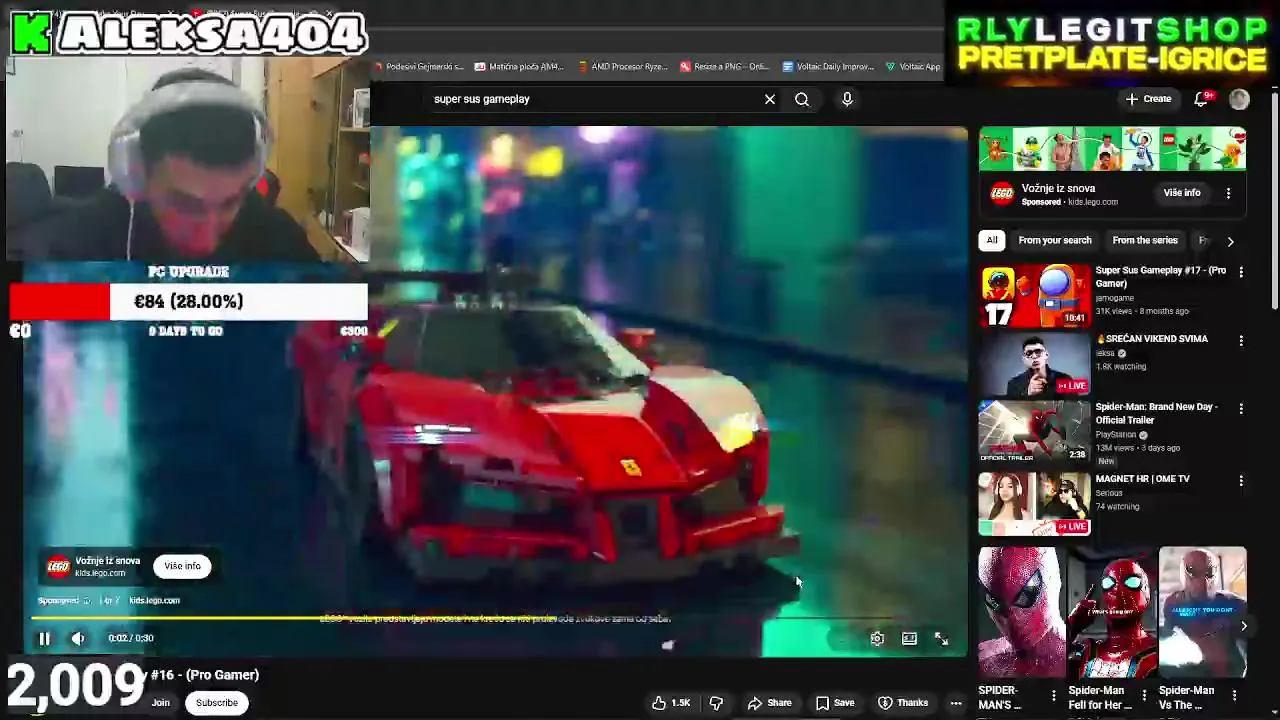
Task: Click 'jamogame' channel name under Gameplay #17
Action: [x=1115, y=298]
